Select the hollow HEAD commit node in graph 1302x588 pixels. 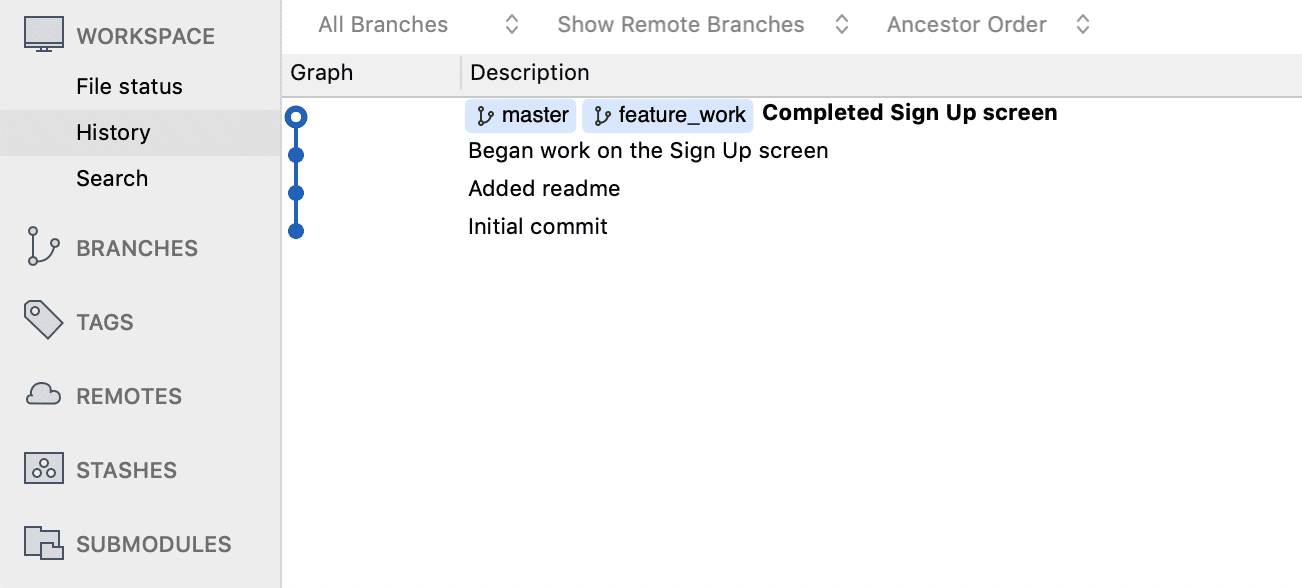[x=295, y=117]
